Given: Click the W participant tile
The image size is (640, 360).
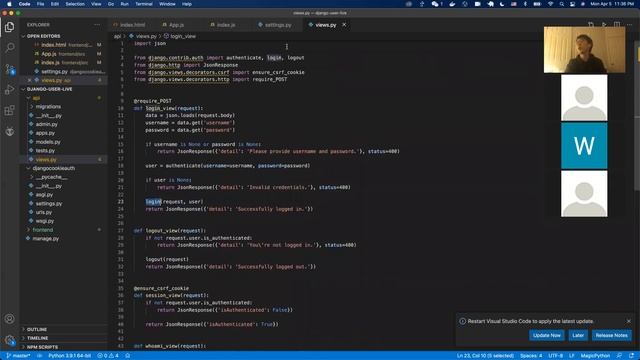Looking at the screenshot, I should [584, 146].
